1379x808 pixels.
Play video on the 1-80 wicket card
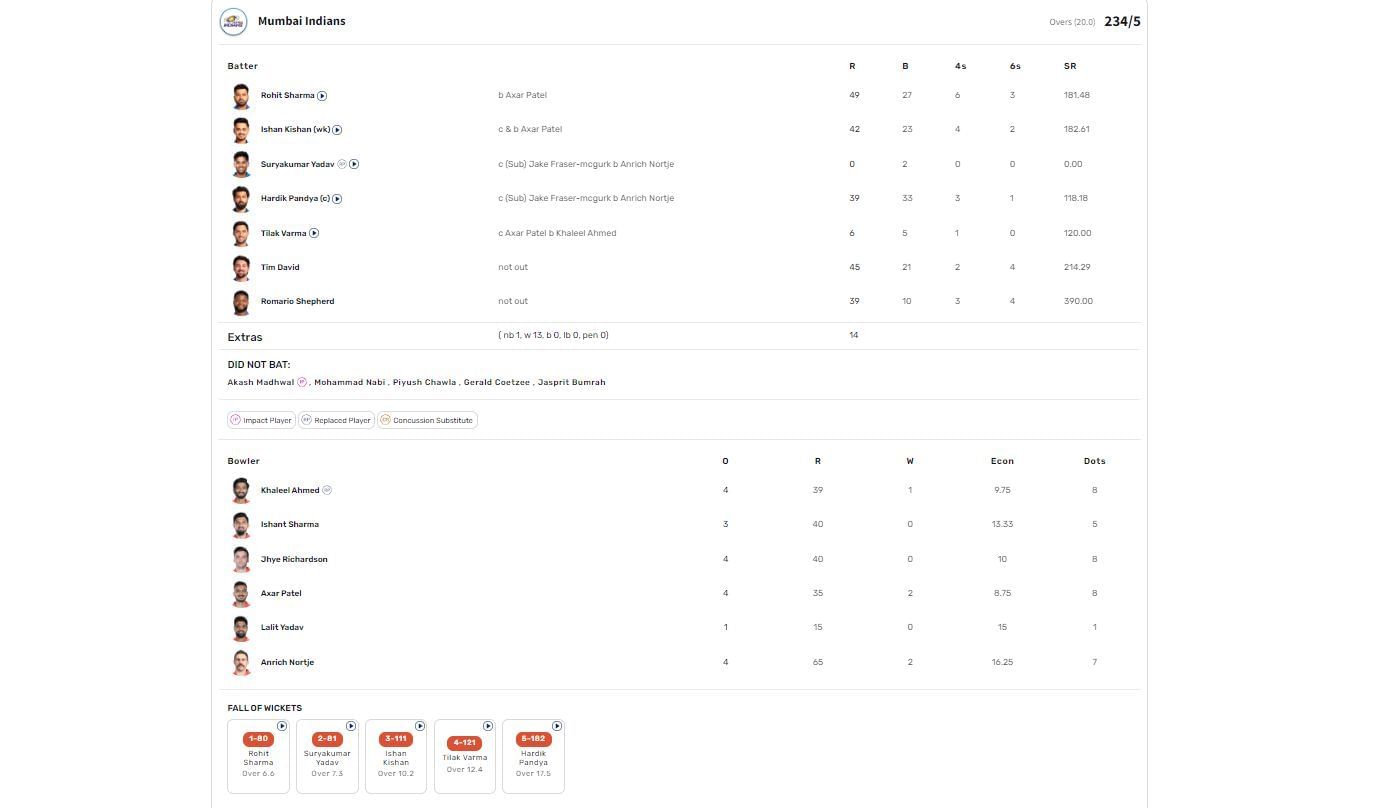(282, 726)
